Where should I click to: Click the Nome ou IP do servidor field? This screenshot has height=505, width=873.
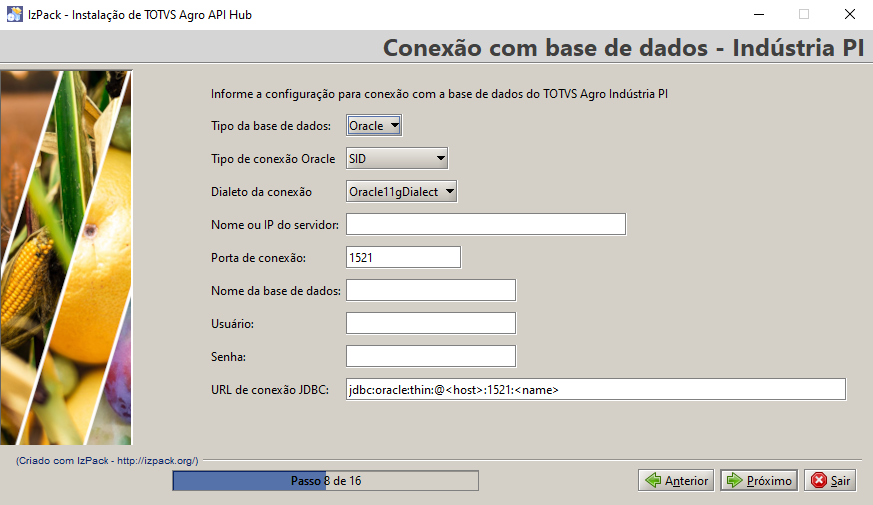click(x=485, y=224)
